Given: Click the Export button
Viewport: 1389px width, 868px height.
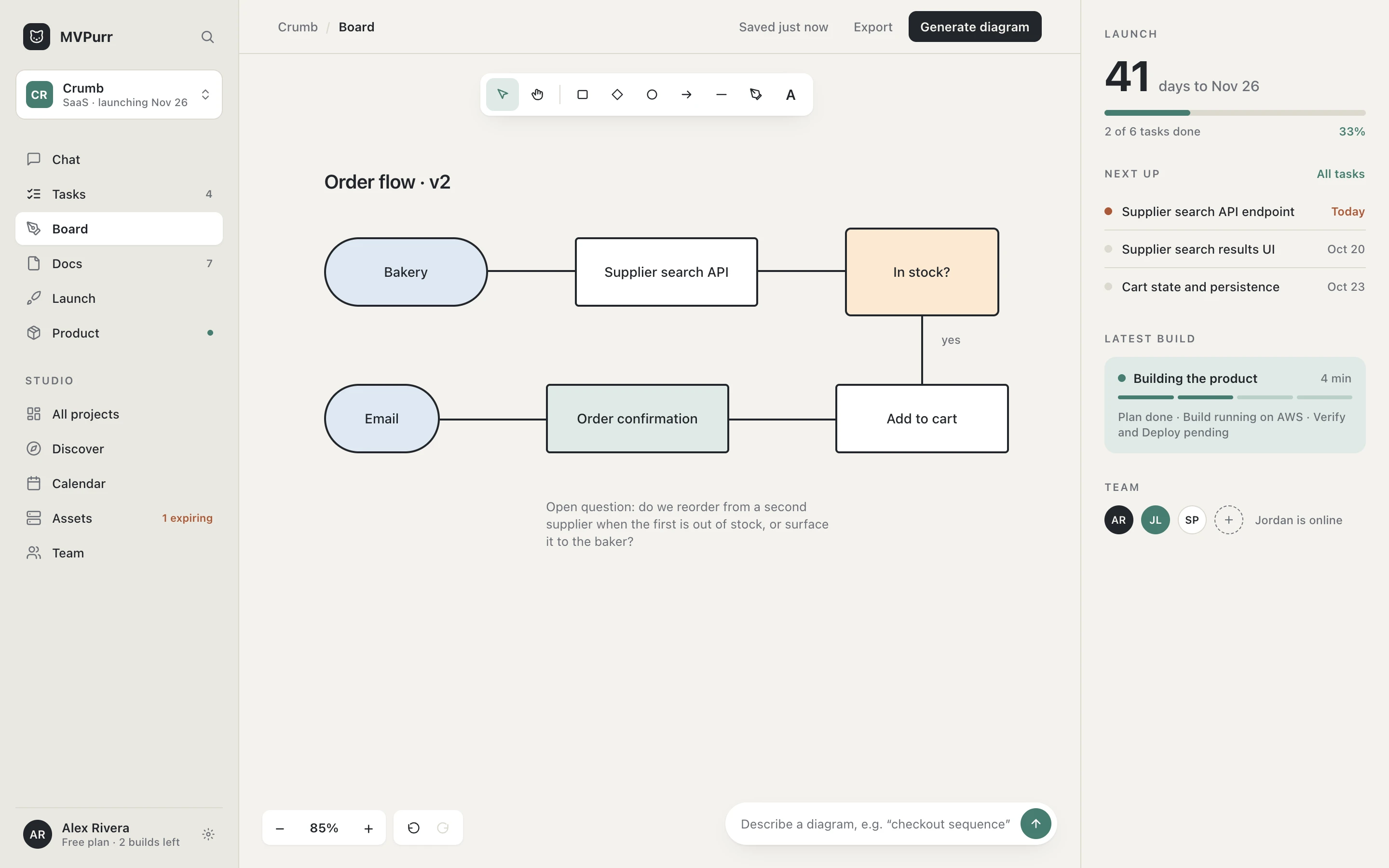Looking at the screenshot, I should [x=872, y=27].
